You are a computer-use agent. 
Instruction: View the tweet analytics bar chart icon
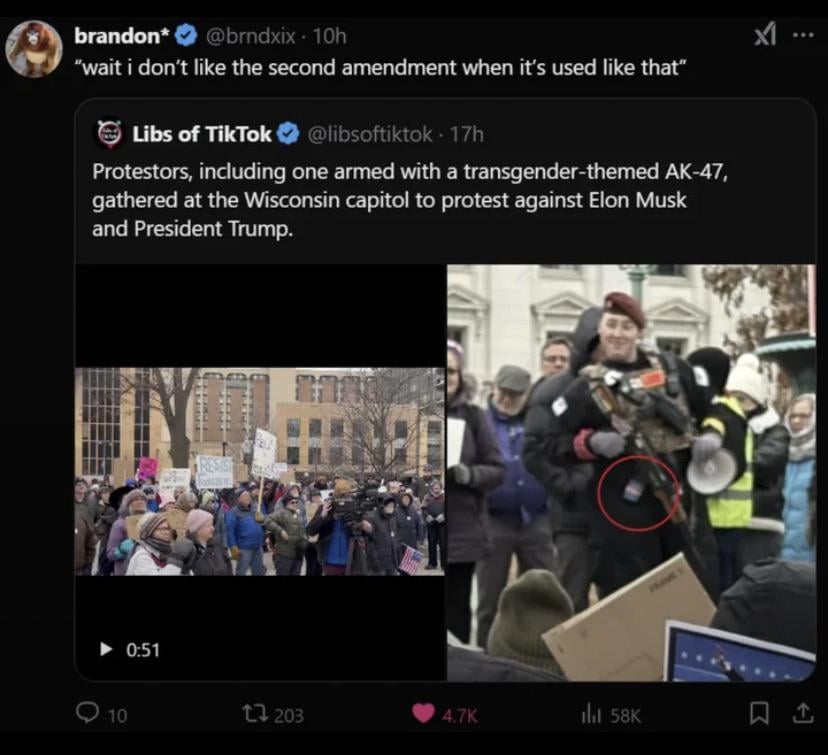[x=591, y=714]
